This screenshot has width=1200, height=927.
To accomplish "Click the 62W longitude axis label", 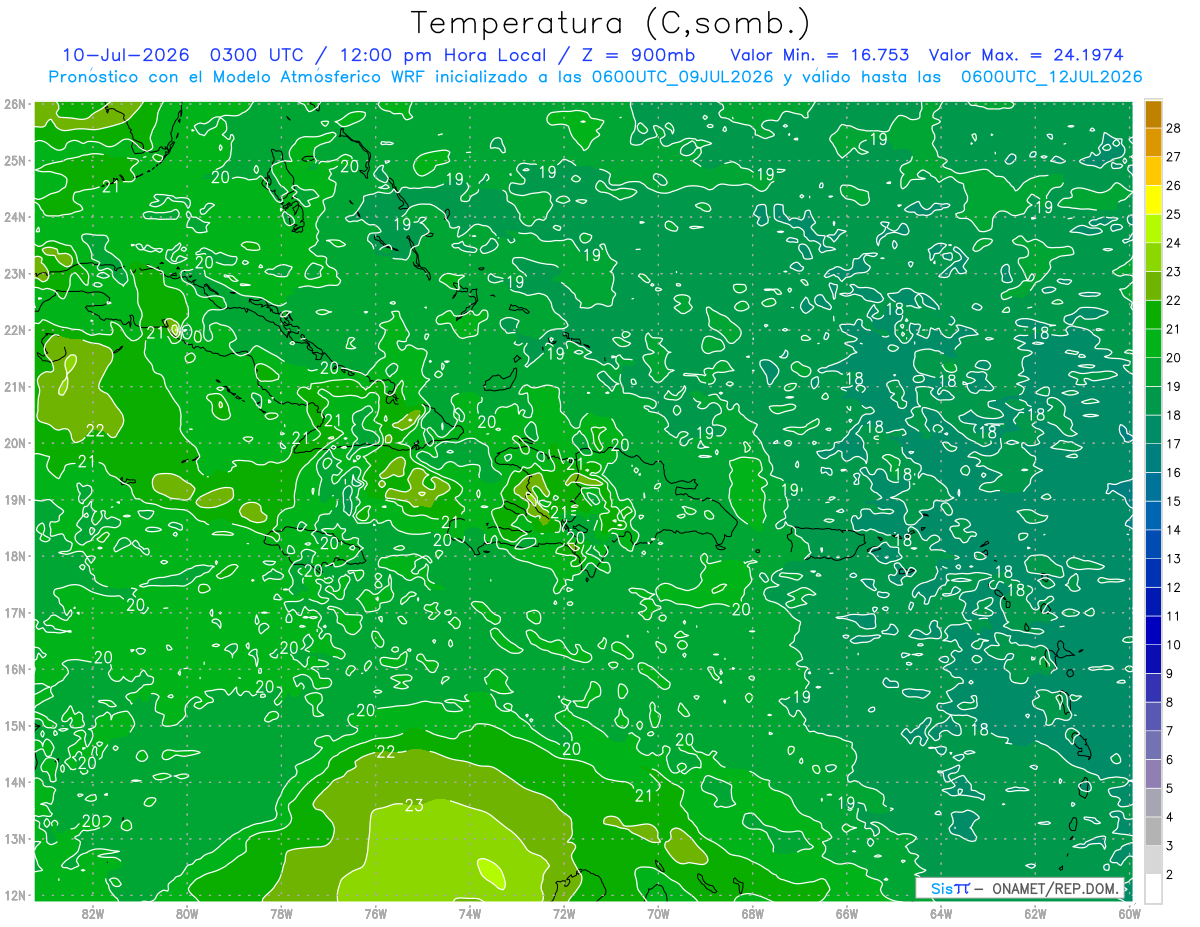I will point(1035,913).
